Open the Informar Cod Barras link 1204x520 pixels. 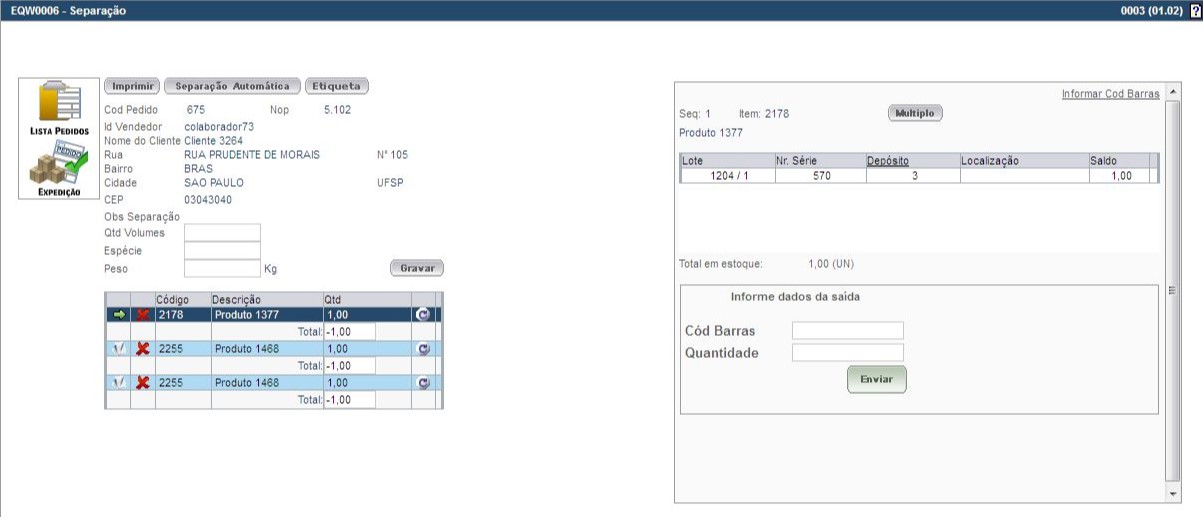pyautogui.click(x=1110, y=94)
